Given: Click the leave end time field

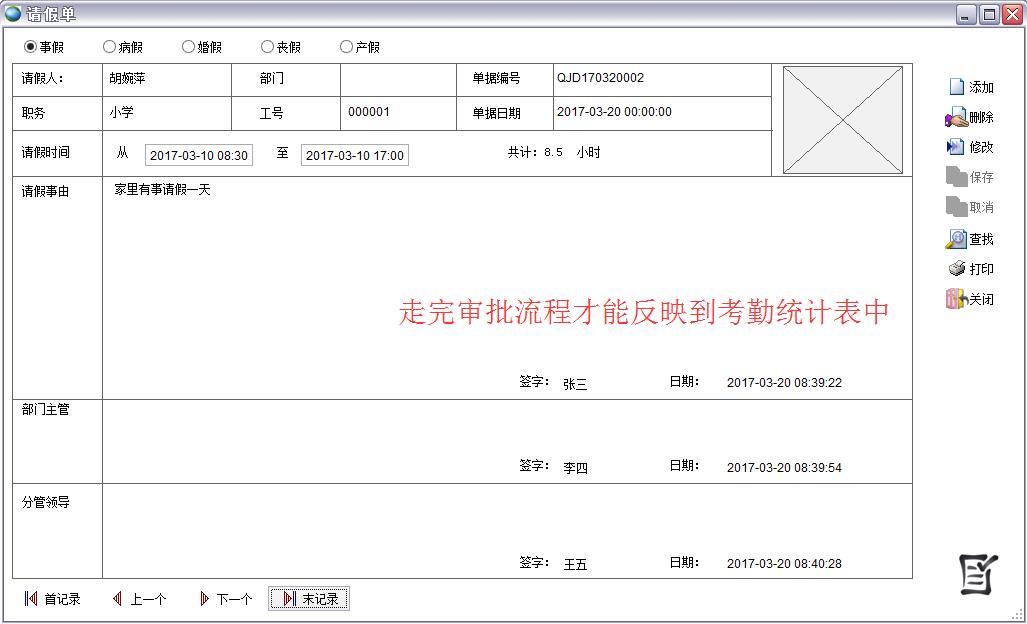Looking at the screenshot, I should tap(354, 156).
